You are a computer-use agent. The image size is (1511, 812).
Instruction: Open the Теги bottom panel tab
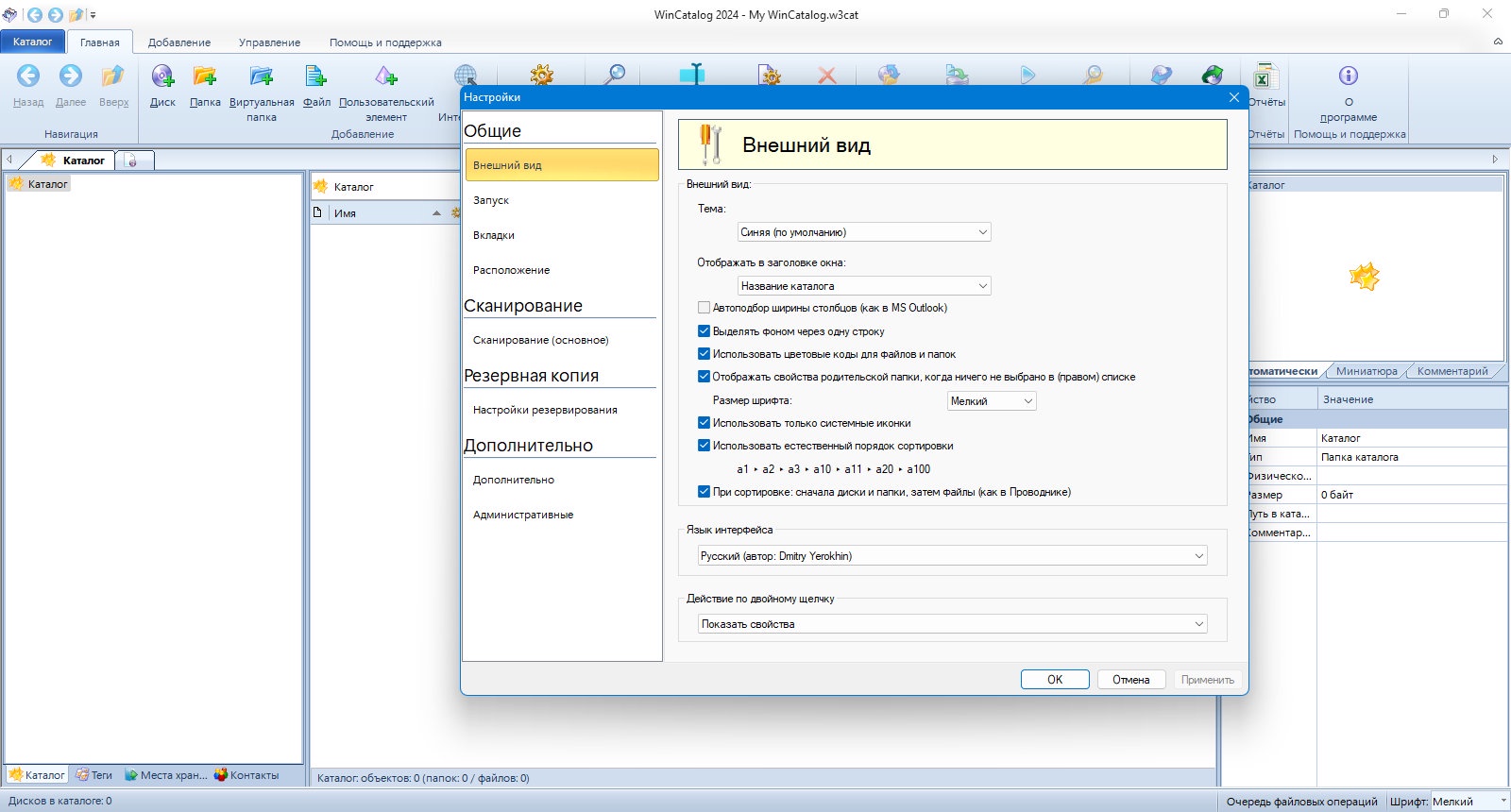(94, 775)
